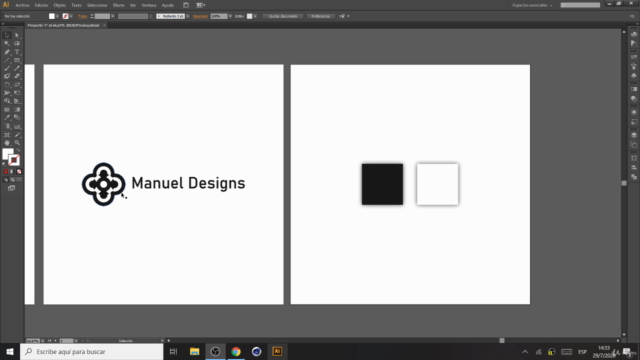This screenshot has height=360, width=640.
Task: Open the Pathfinder panel at dock bottom
Action: [634, 177]
